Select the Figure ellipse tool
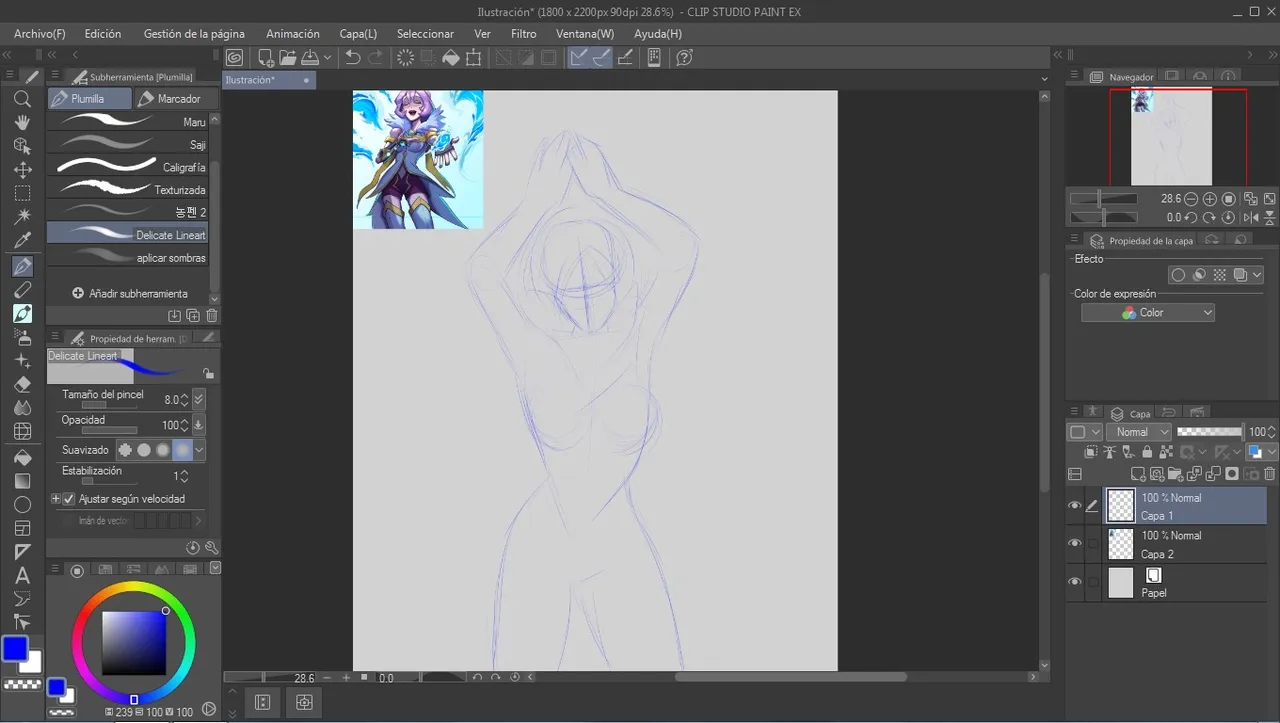This screenshot has width=1280, height=723. (22, 505)
